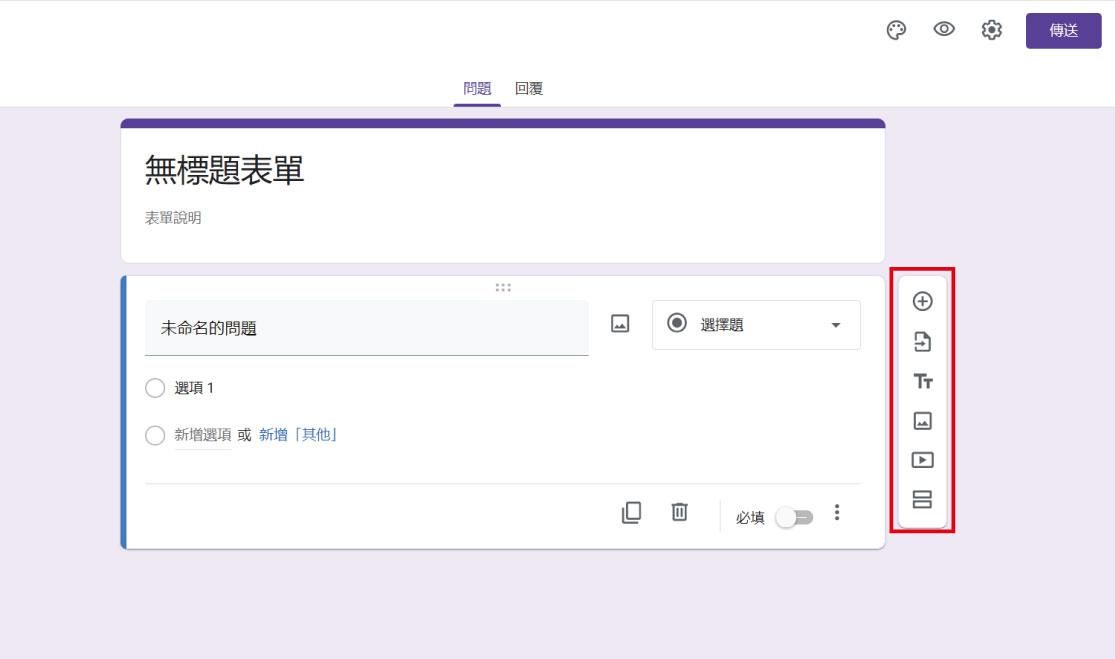
Task: Delete the question using the trash icon
Action: pos(679,512)
